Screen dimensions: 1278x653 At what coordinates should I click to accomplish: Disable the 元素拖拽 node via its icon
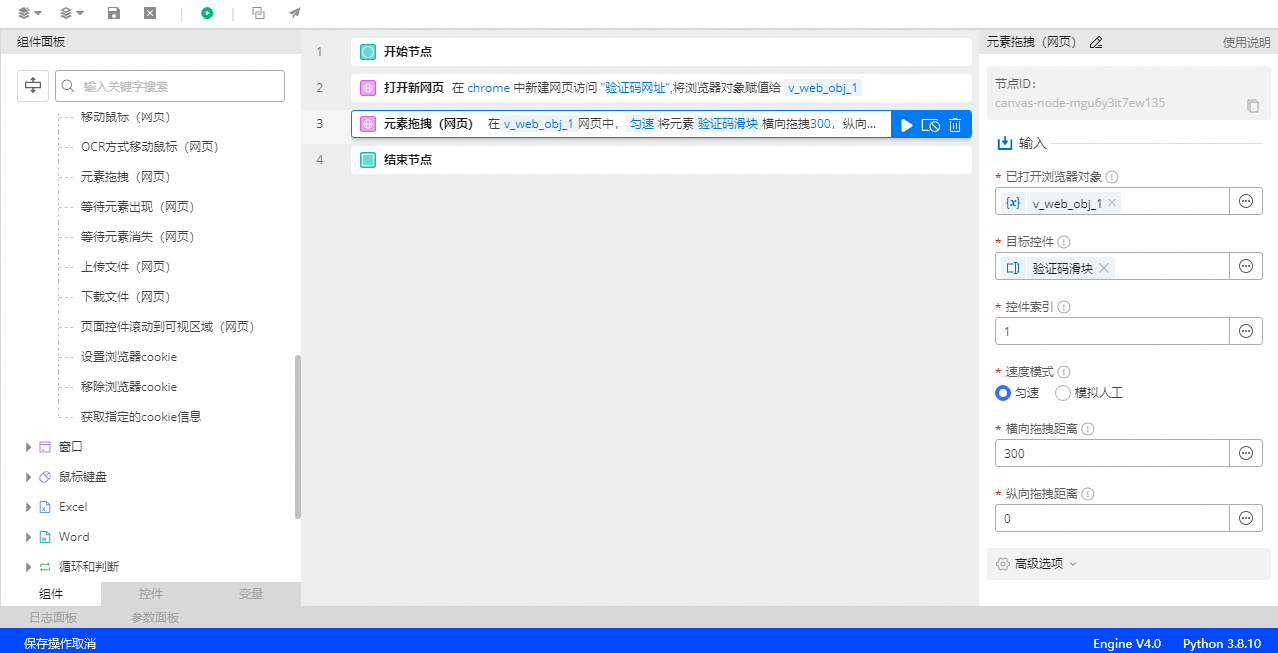coord(931,125)
